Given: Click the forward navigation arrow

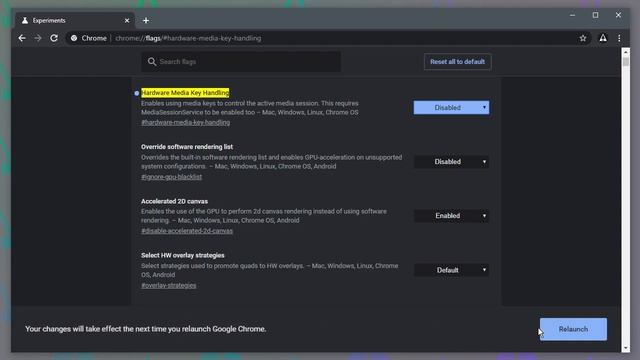Looking at the screenshot, I should pyautogui.click(x=38, y=38).
